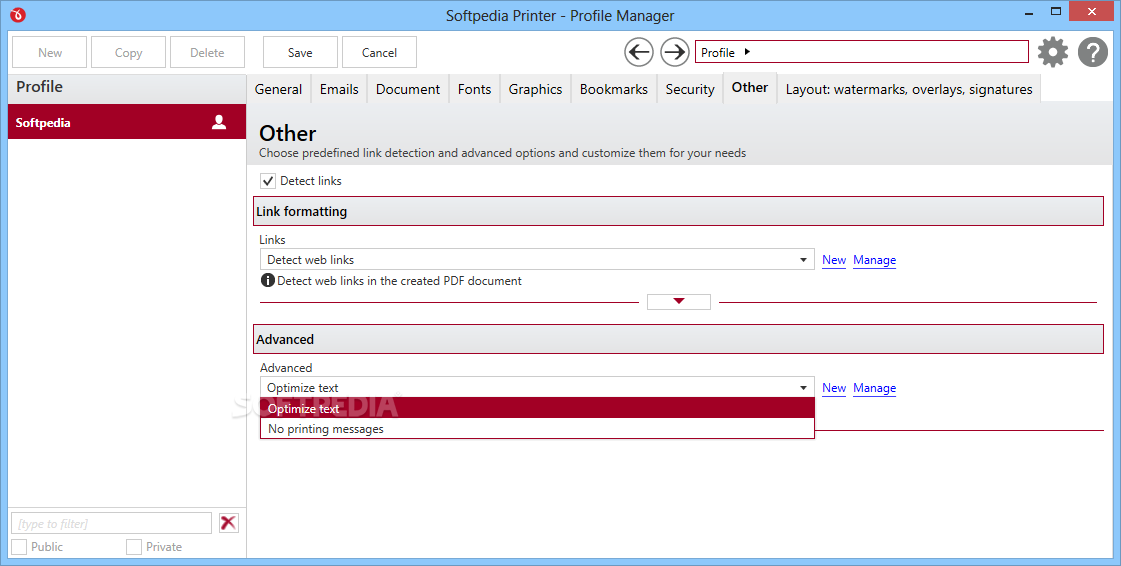Go to the Graphics tab
Screen dimensions: 1121x566
tap(535, 89)
